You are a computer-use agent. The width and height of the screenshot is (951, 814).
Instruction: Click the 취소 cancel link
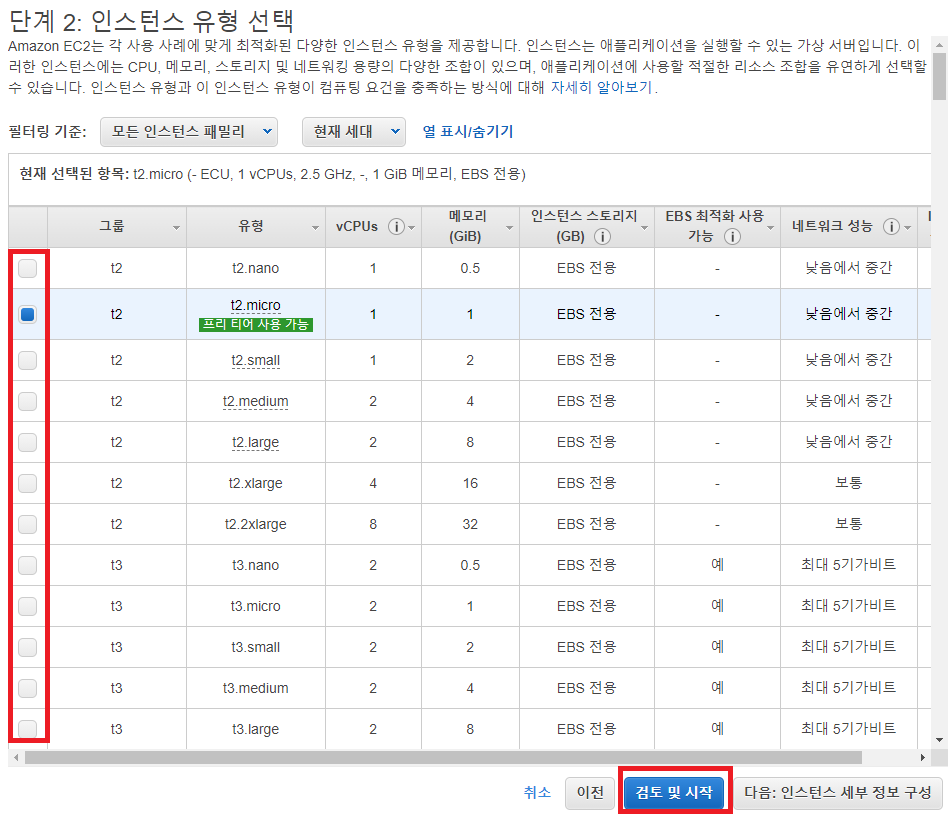tap(537, 792)
